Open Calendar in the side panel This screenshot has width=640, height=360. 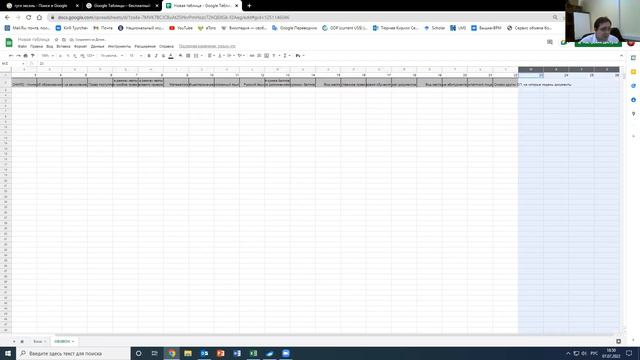click(633, 58)
